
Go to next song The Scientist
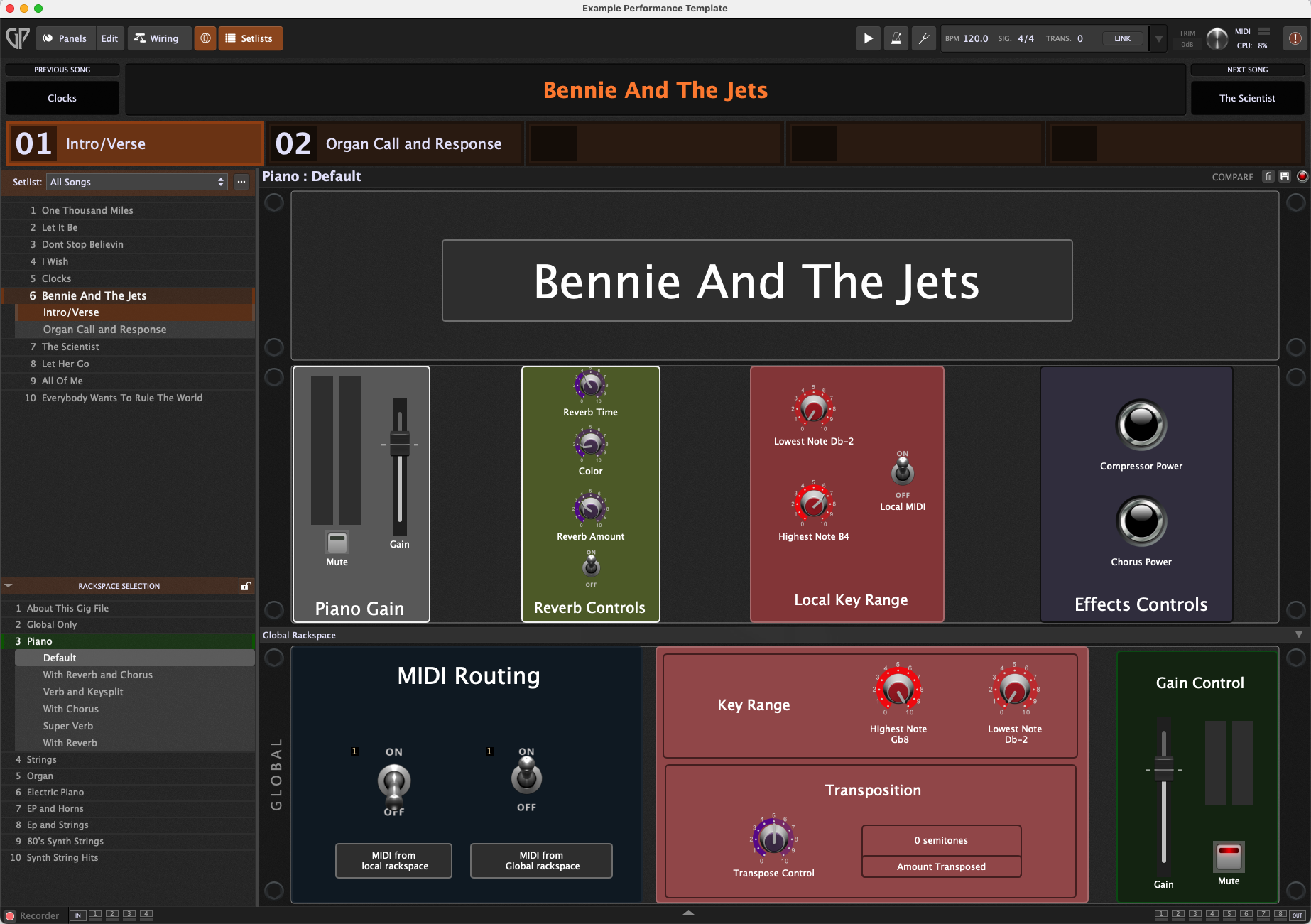pyautogui.click(x=1247, y=98)
